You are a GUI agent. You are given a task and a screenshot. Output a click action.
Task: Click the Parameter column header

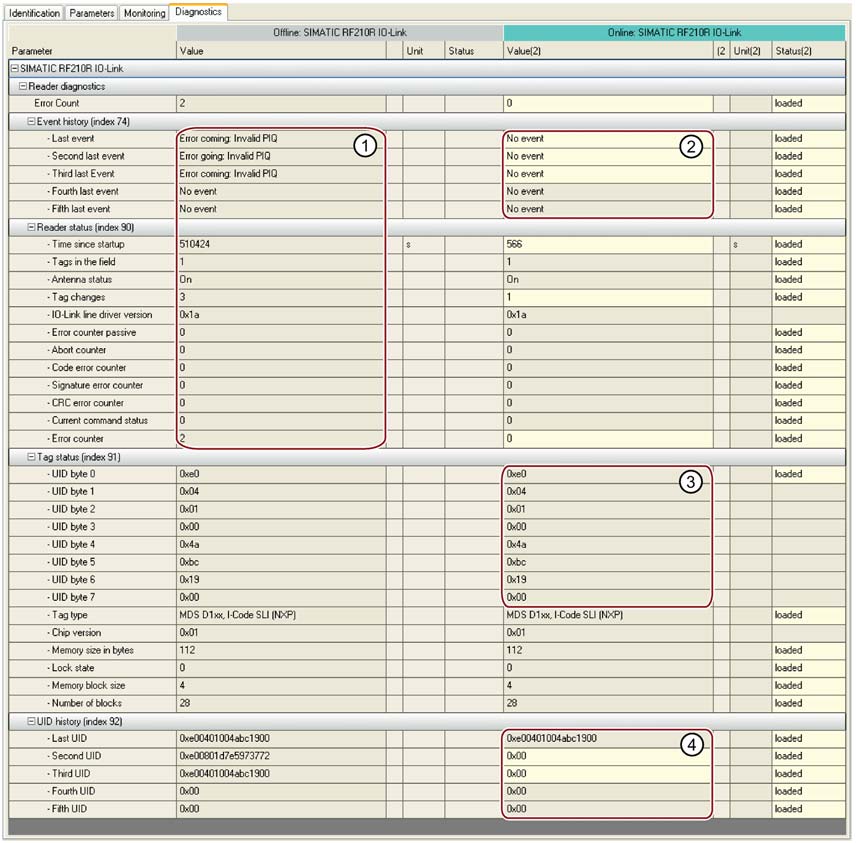pyautogui.click(x=92, y=51)
